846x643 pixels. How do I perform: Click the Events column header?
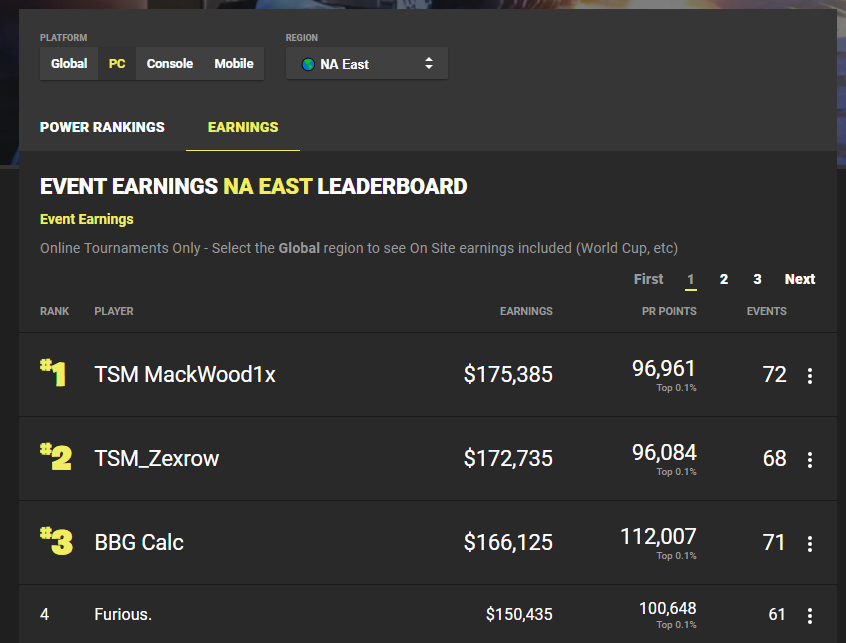coord(767,311)
